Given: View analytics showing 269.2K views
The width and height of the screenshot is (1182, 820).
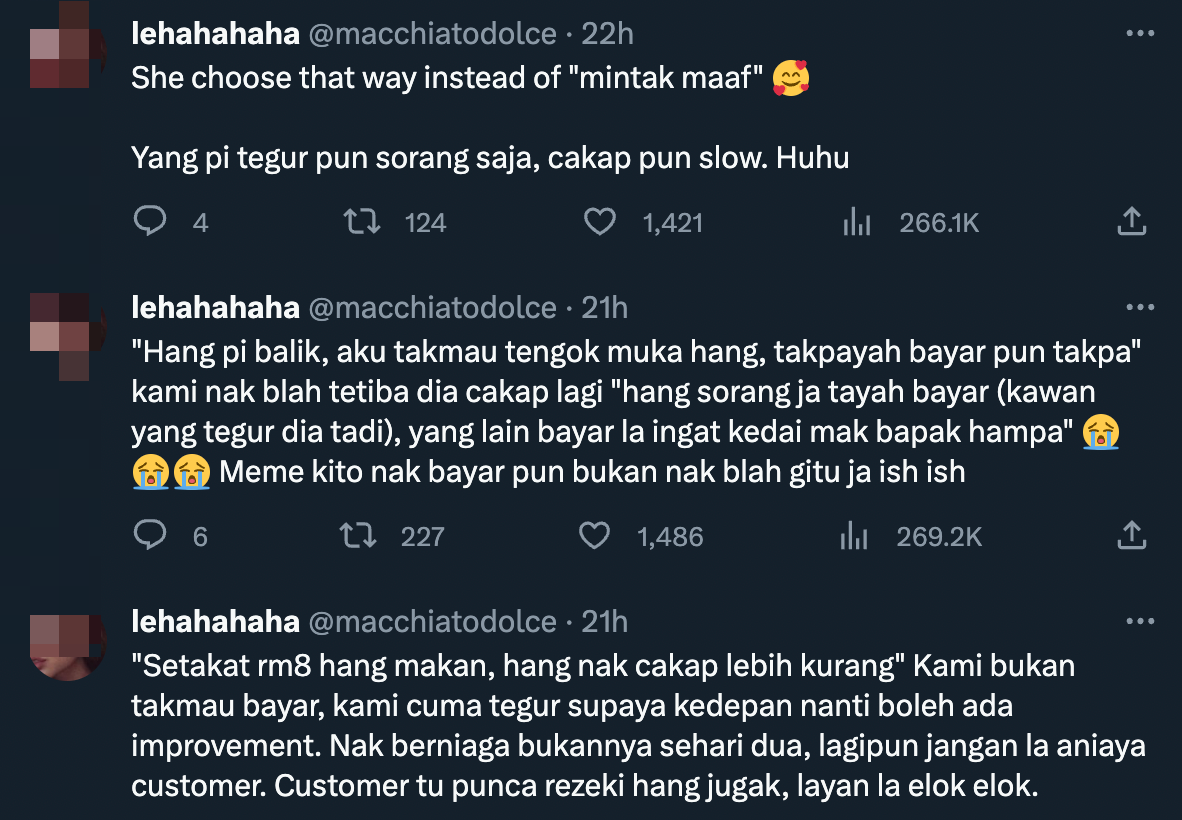Looking at the screenshot, I should [854, 536].
